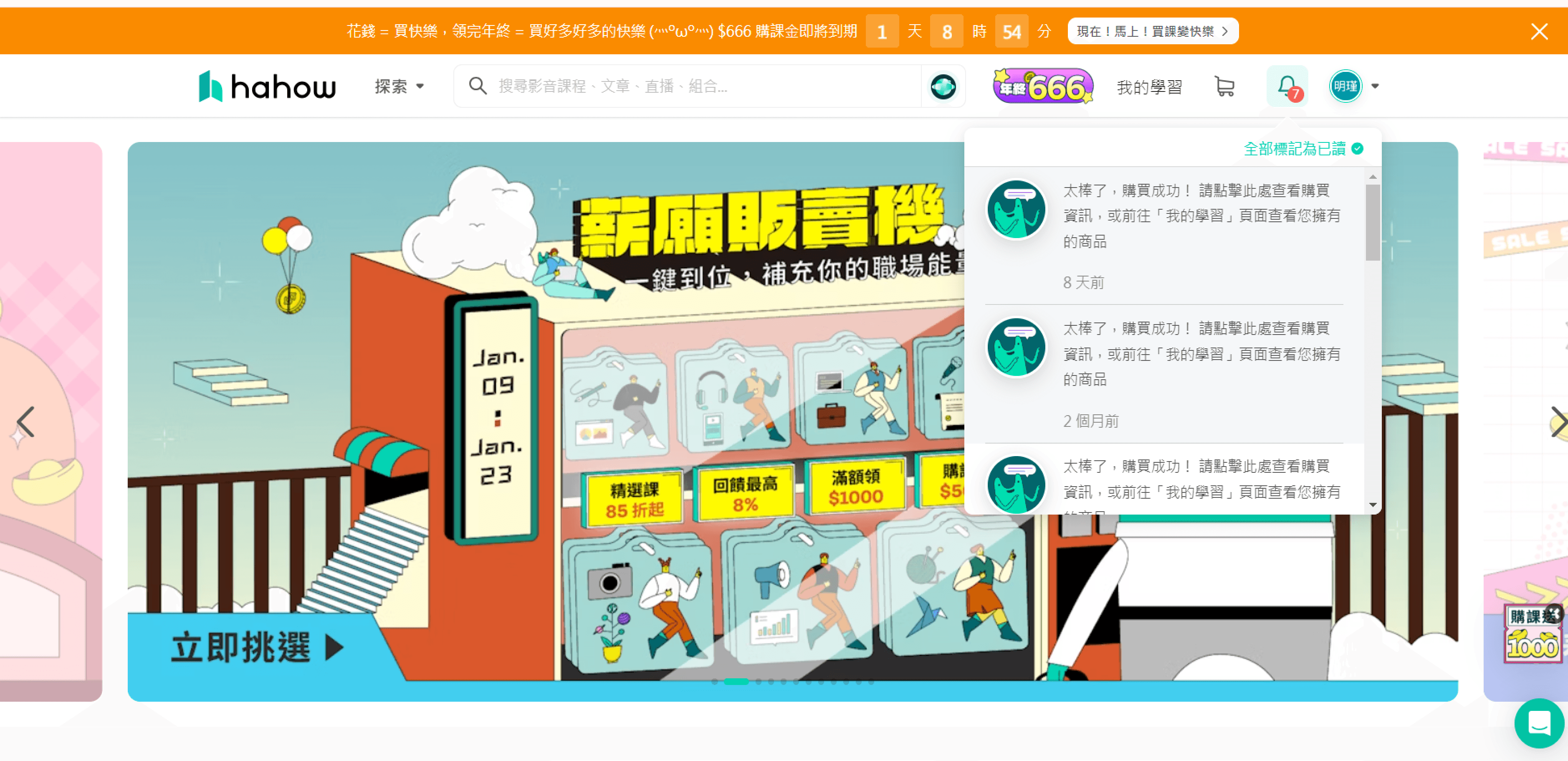1568x761 pixels.
Task: Click the user avatar 明瑾
Action: (x=1345, y=86)
